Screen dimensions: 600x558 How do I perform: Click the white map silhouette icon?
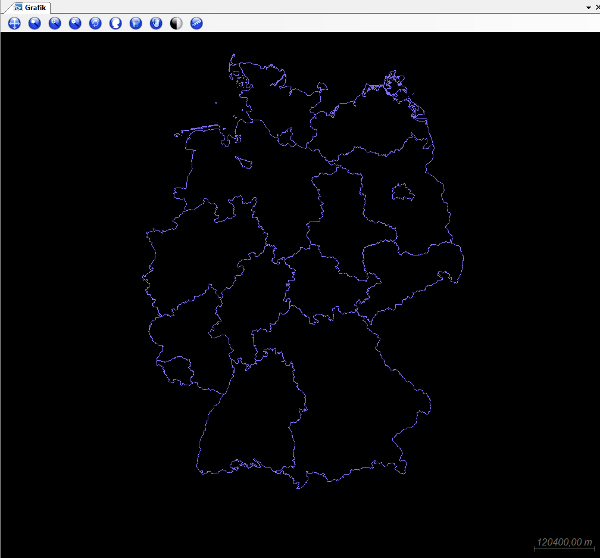pyautogui.click(x=115, y=23)
